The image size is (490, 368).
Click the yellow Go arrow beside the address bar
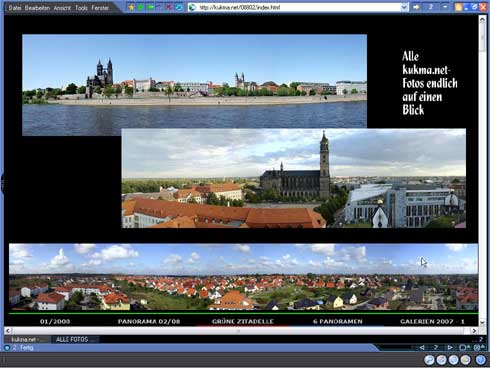[416, 7]
